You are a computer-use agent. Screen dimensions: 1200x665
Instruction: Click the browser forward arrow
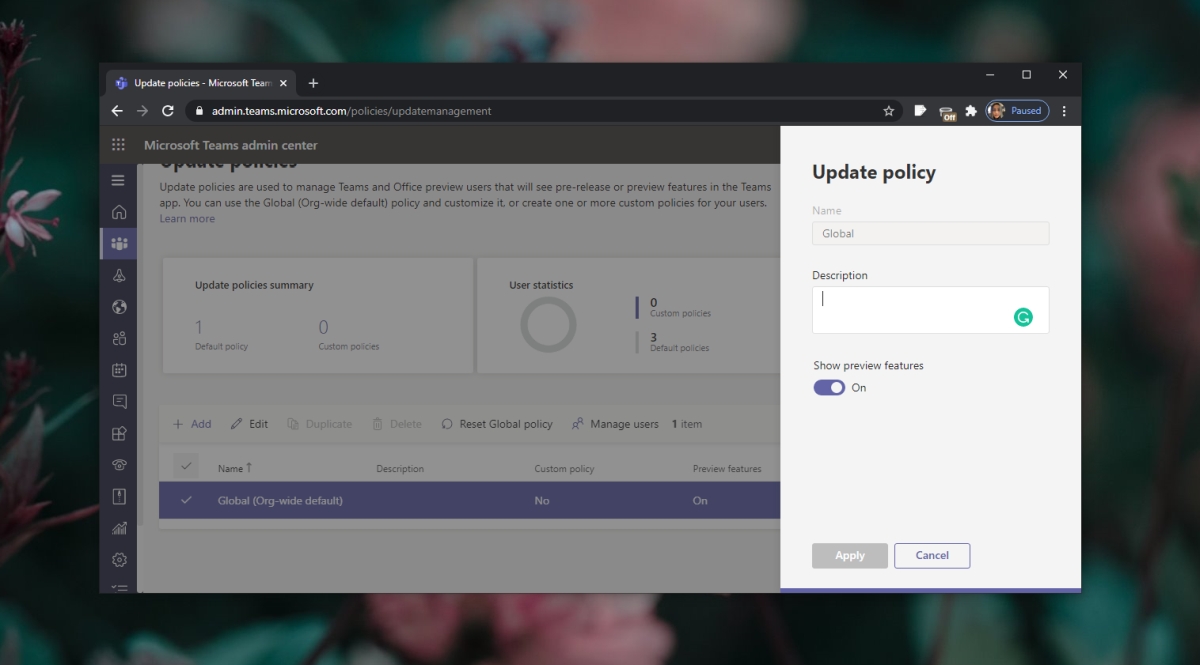pyautogui.click(x=142, y=111)
